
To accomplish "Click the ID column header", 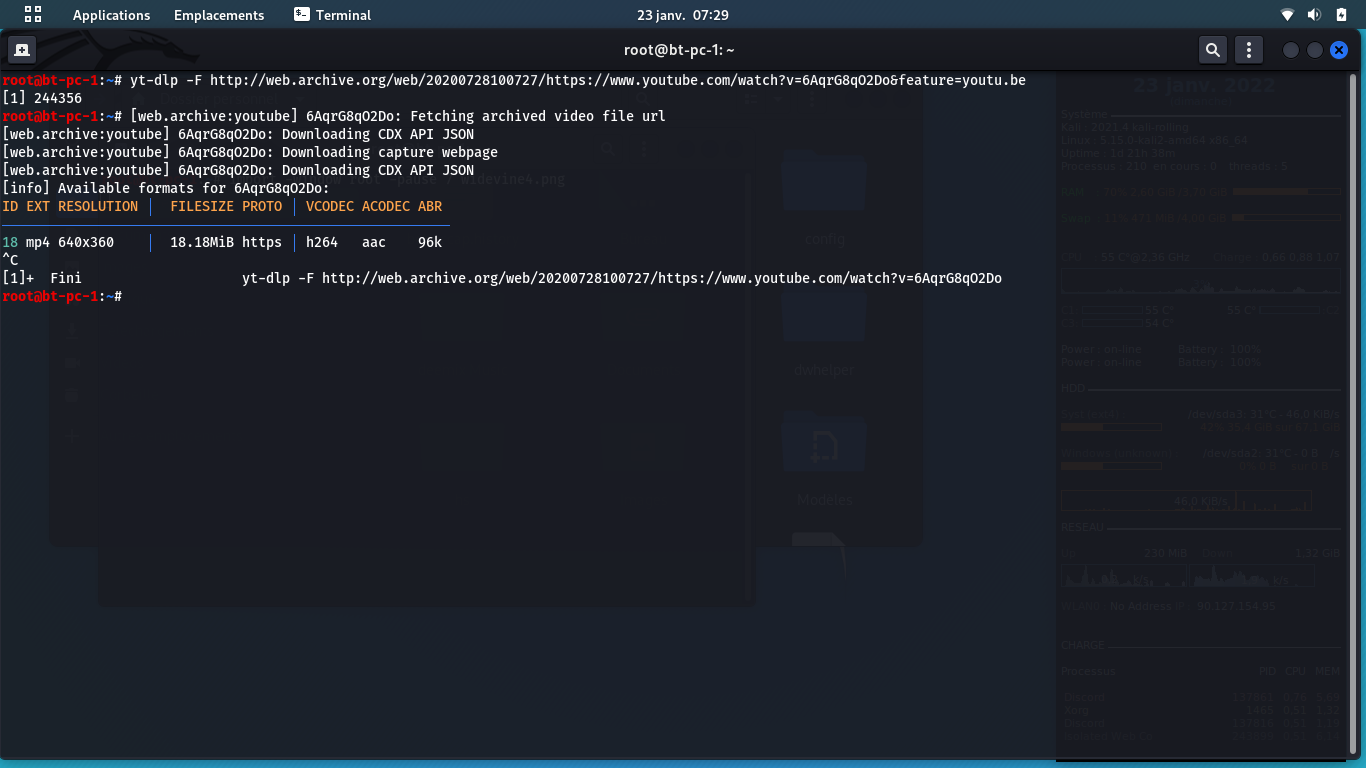I will (10, 206).
